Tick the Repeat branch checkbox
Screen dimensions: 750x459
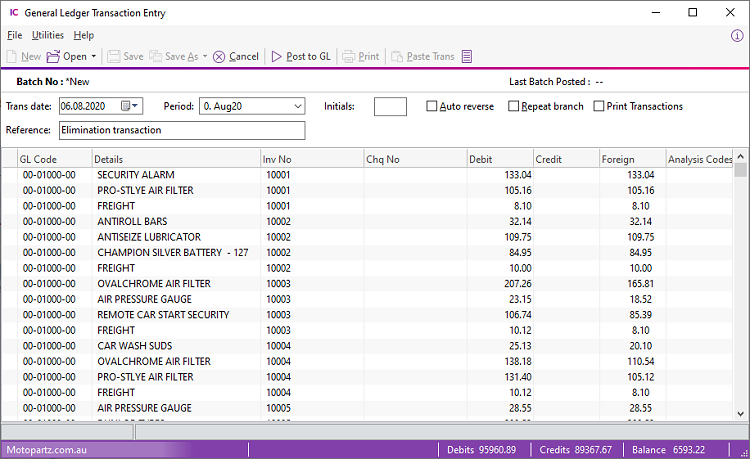514,106
